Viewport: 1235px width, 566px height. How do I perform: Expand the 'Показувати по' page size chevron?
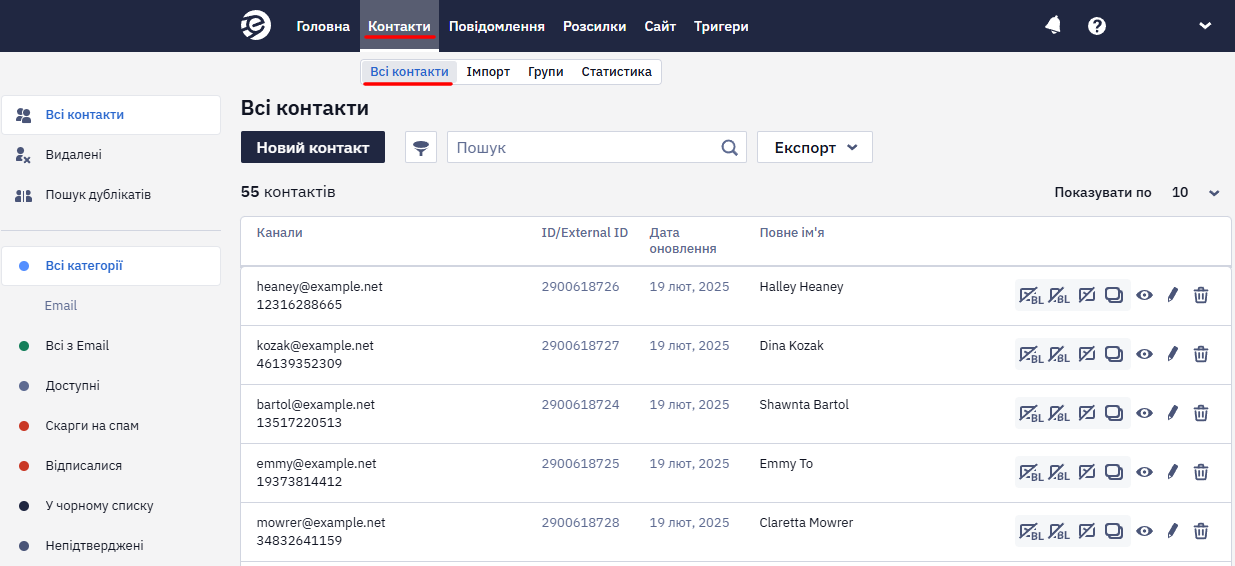[1214, 193]
